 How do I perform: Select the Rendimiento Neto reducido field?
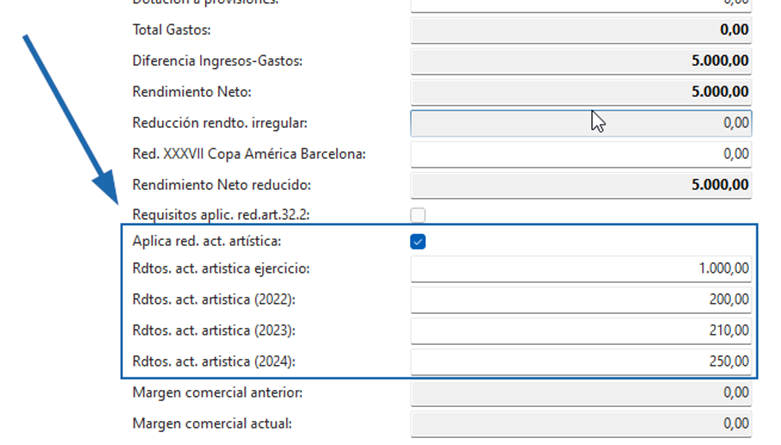pos(581,185)
